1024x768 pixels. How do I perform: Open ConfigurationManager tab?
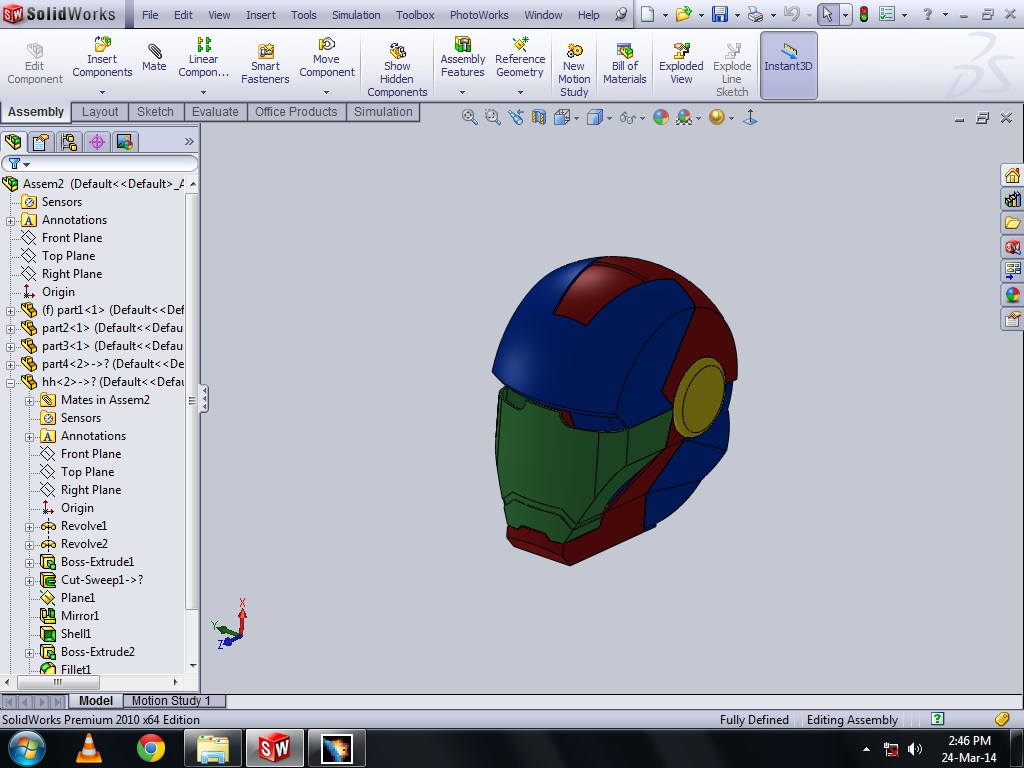69,142
